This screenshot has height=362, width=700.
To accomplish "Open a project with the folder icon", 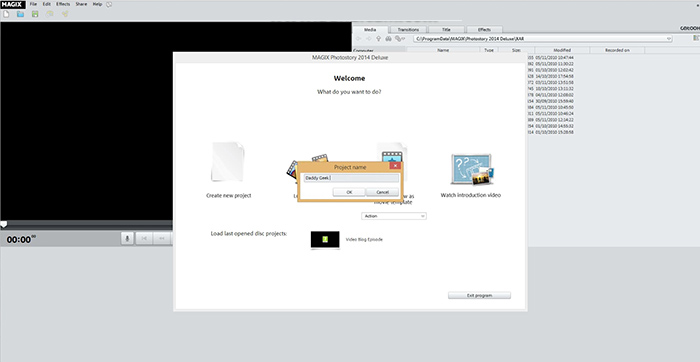I will pyautogui.click(x=21, y=14).
